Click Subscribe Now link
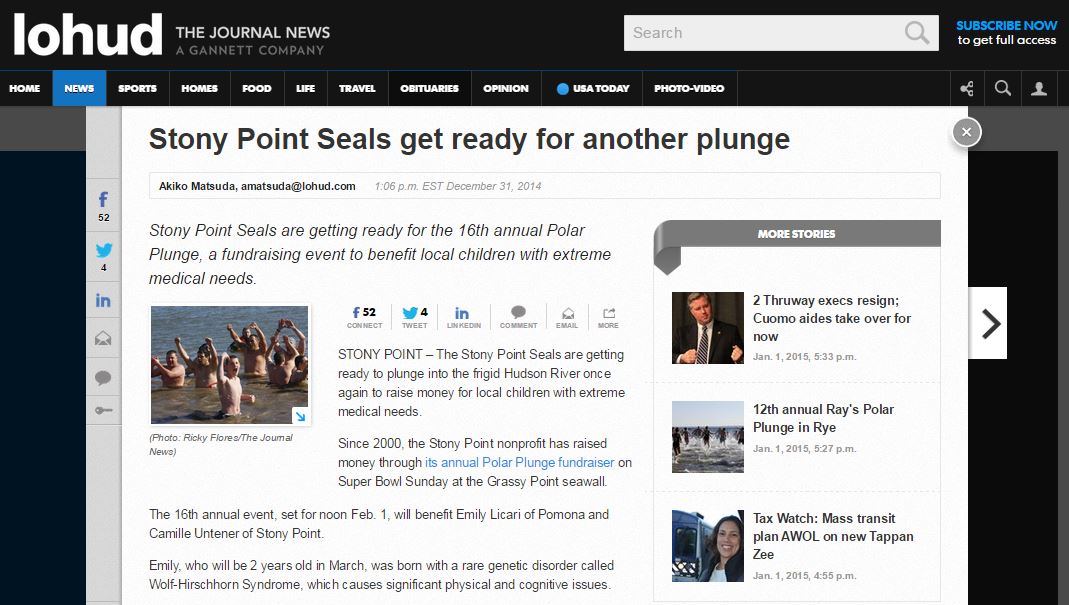 click(1006, 25)
